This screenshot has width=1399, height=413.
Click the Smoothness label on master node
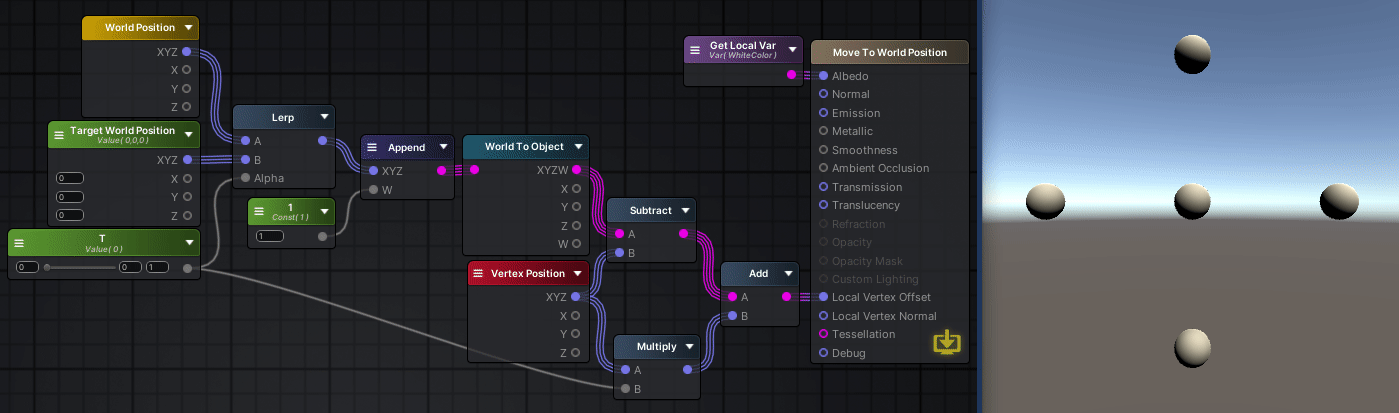pyautogui.click(x=865, y=150)
